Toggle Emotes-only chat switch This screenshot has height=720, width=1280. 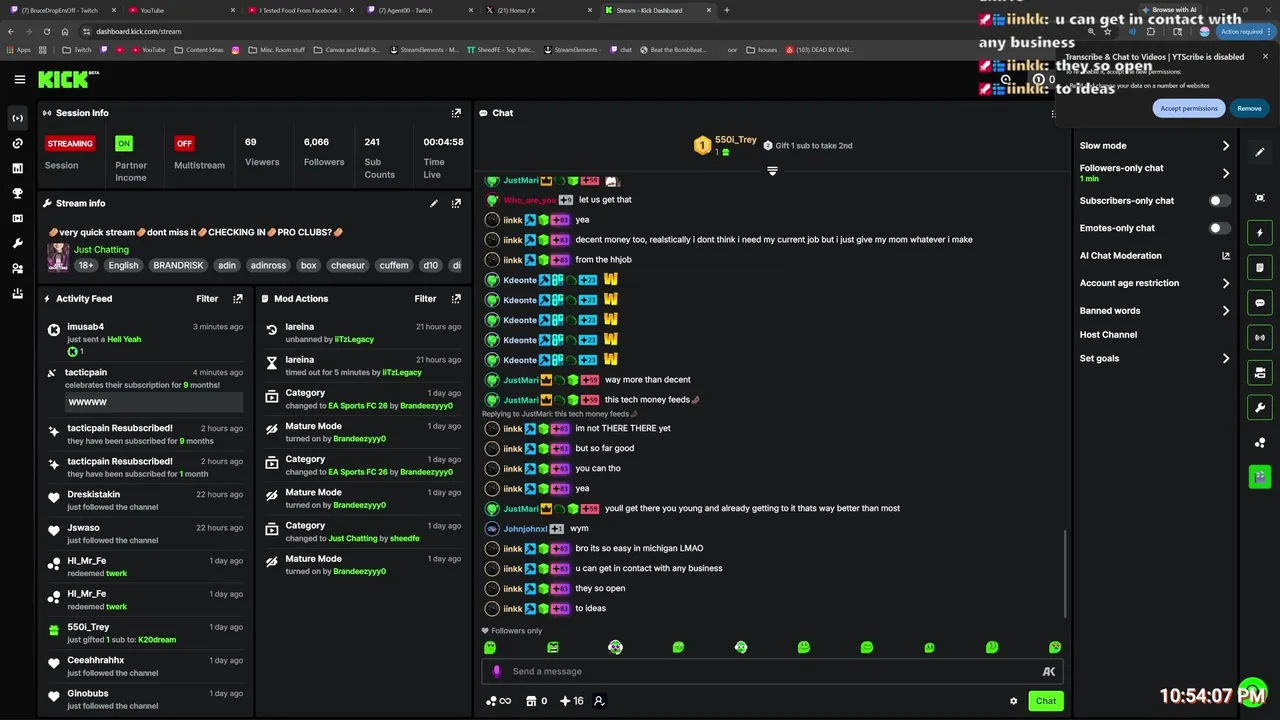click(x=1220, y=228)
